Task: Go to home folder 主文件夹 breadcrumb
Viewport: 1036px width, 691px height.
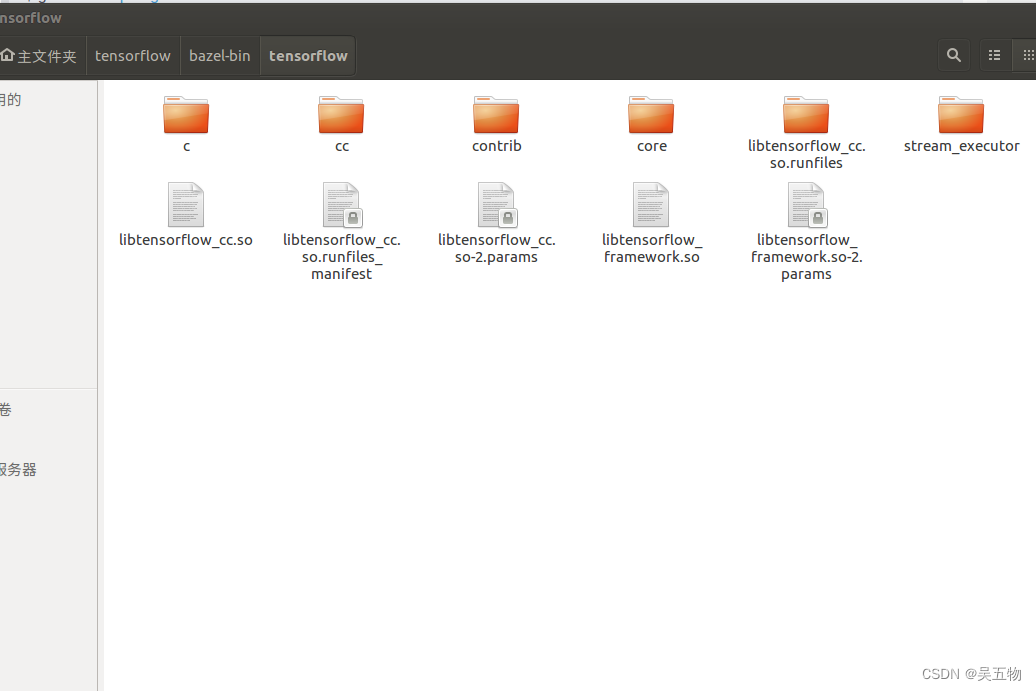Action: click(x=40, y=56)
